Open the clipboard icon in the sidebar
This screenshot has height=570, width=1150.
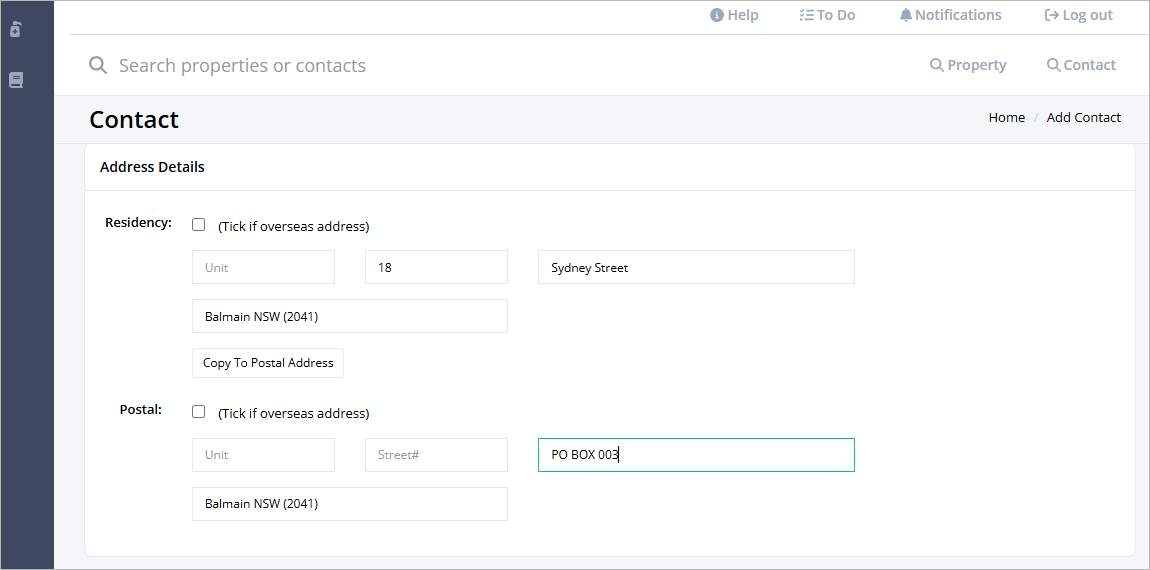point(16,30)
